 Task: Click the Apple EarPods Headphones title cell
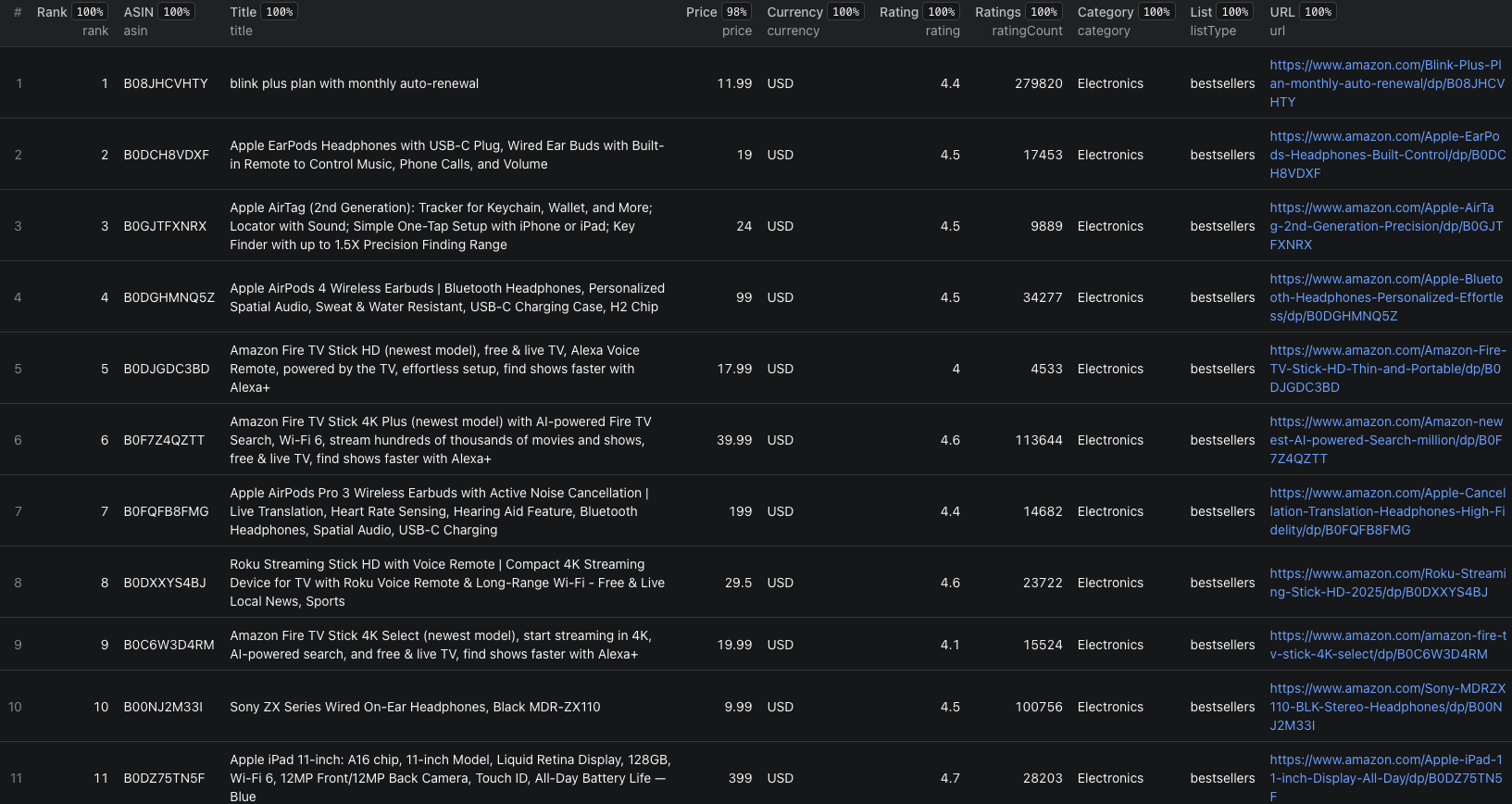pyautogui.click(x=447, y=155)
